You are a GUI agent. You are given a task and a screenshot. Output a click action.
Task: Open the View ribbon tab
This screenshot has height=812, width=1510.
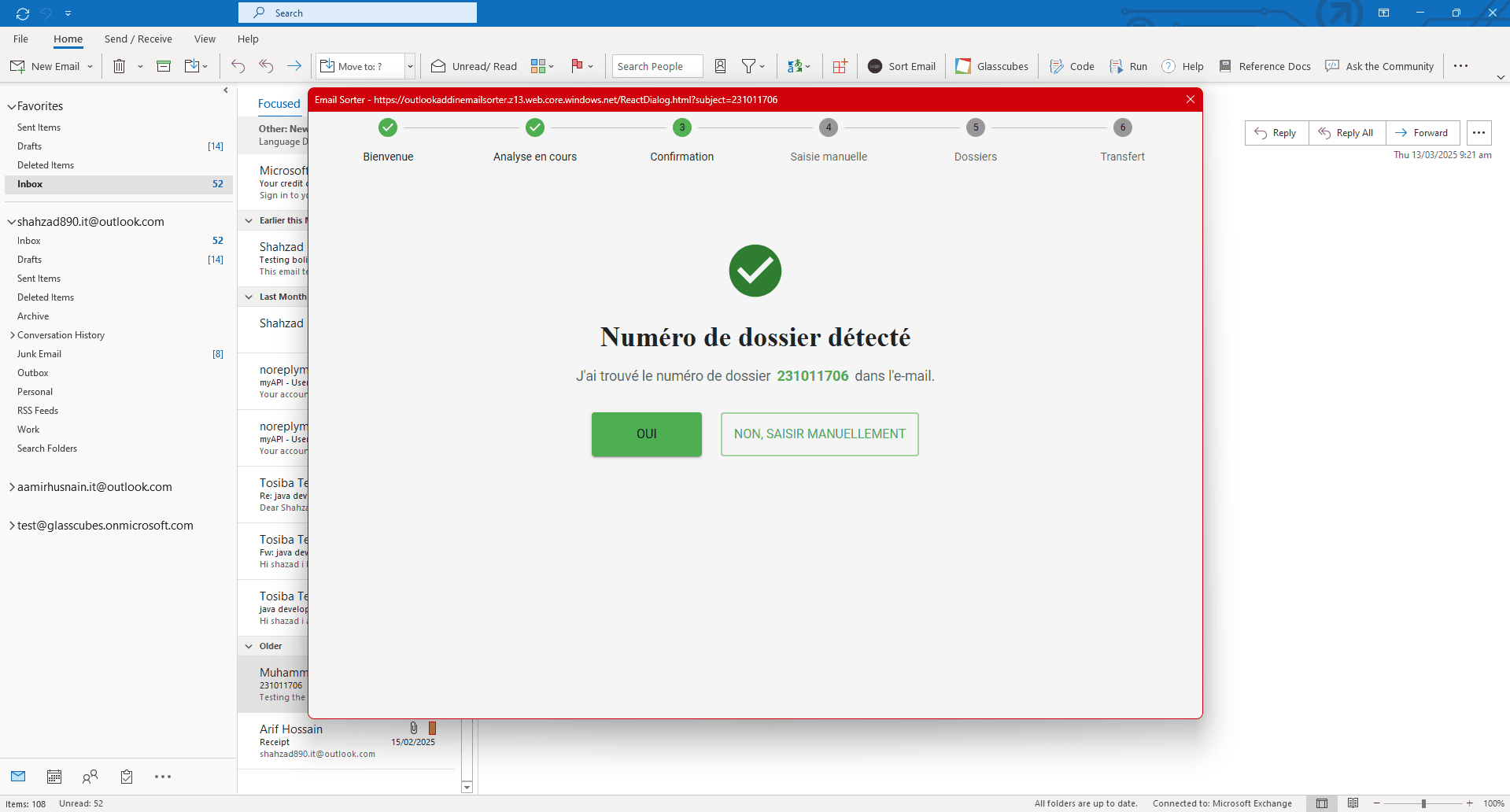point(205,39)
